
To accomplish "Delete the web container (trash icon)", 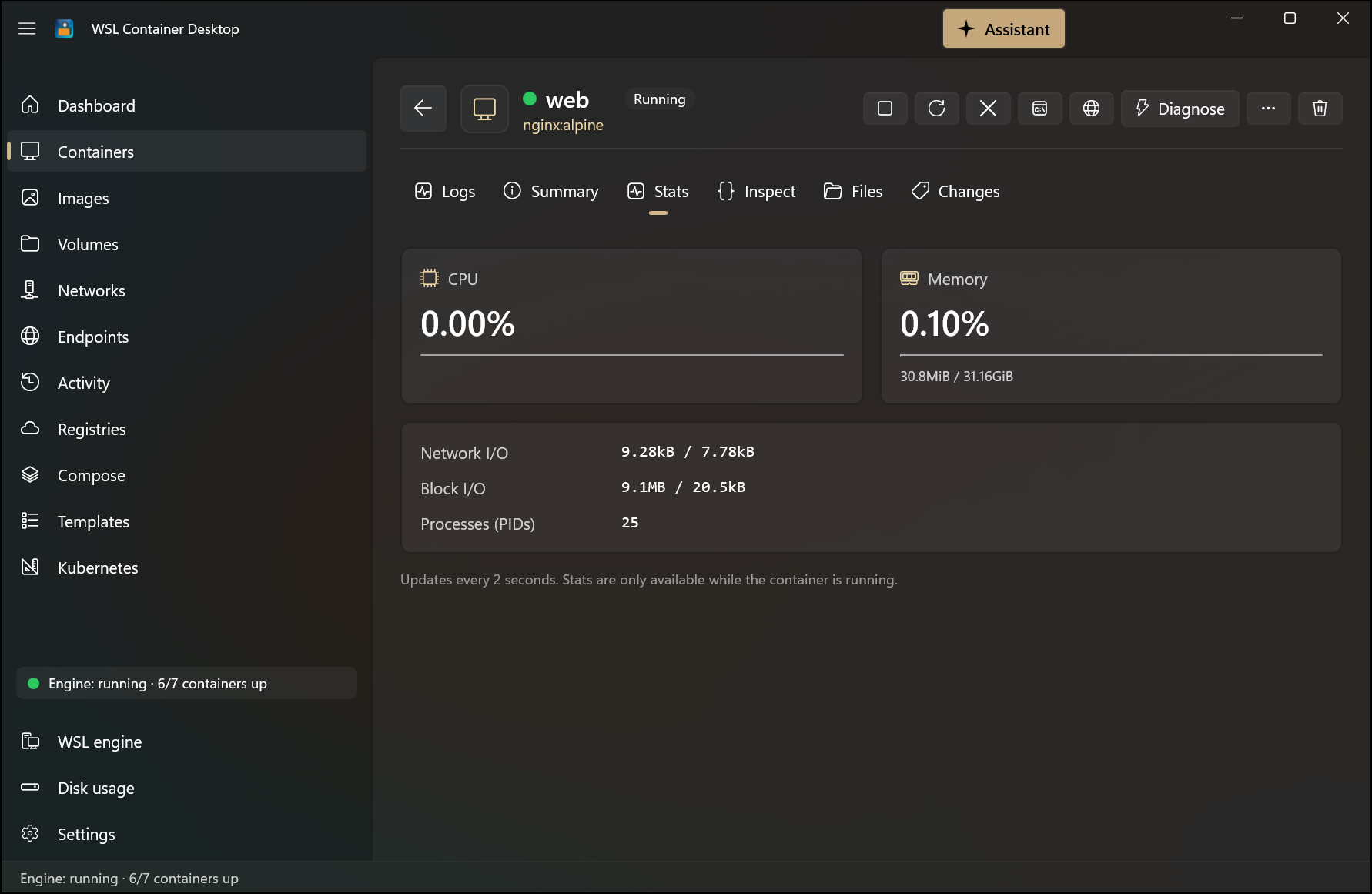I will click(1320, 109).
